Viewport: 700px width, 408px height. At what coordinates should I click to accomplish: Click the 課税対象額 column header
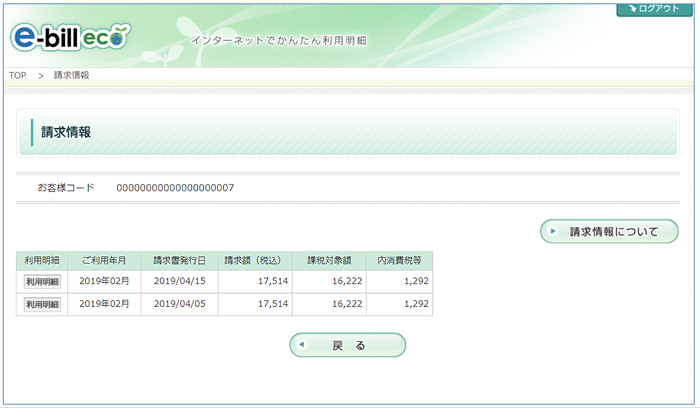[331, 261]
